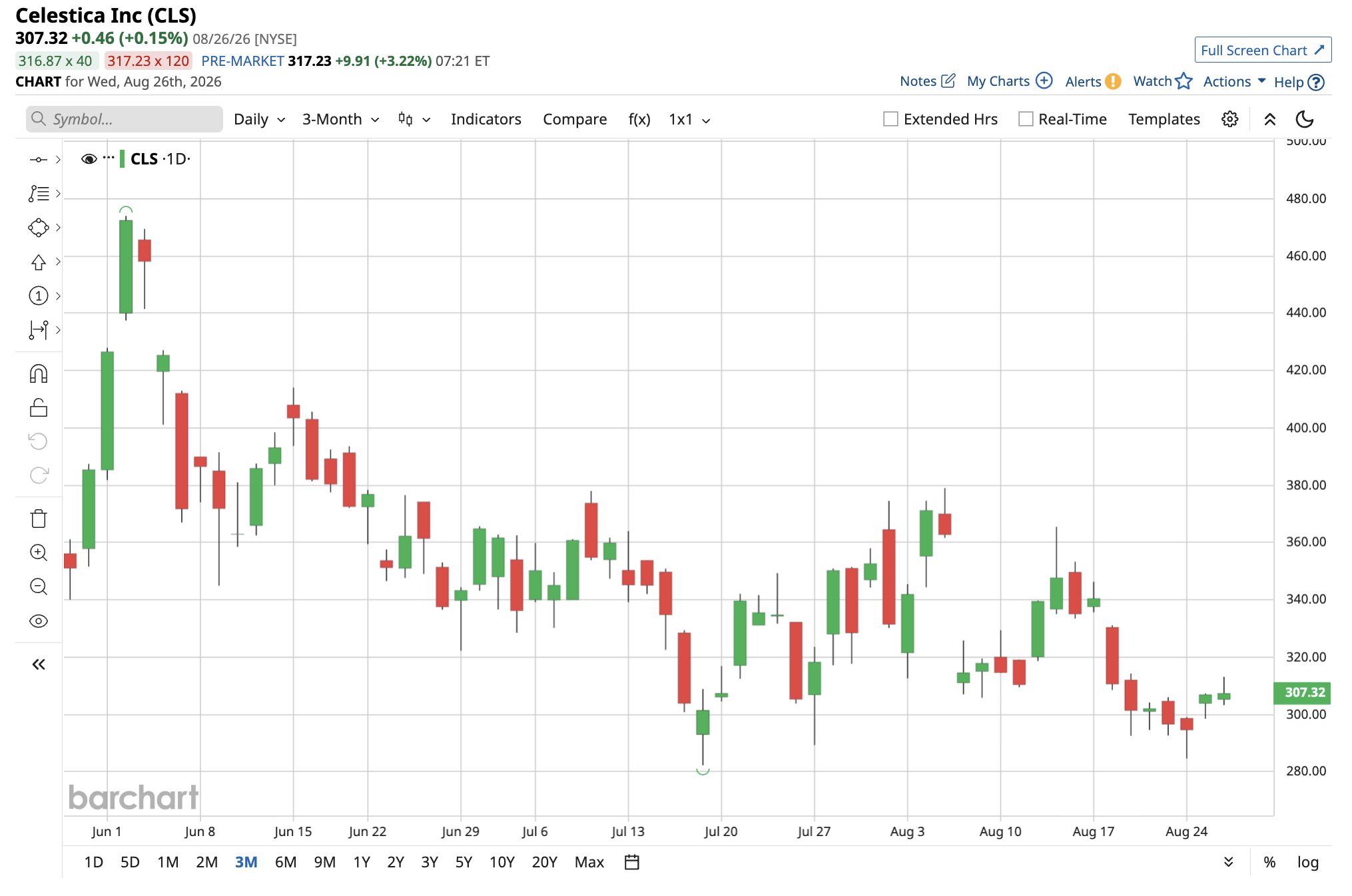Toggle percent scale button

point(1269,863)
